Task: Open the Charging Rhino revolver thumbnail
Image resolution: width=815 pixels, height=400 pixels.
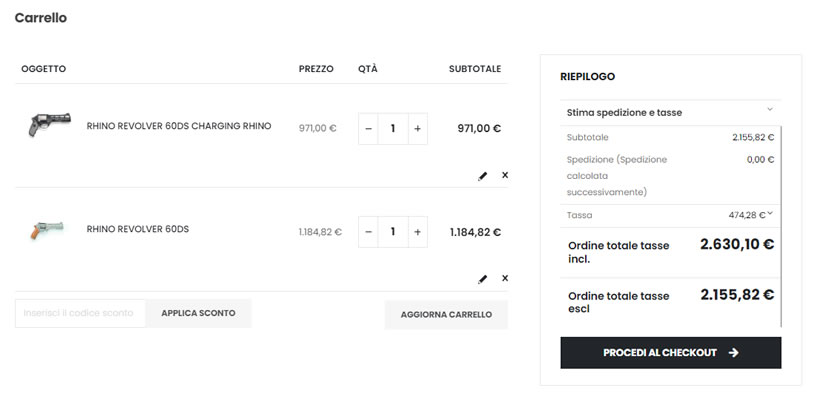Action: (x=49, y=125)
